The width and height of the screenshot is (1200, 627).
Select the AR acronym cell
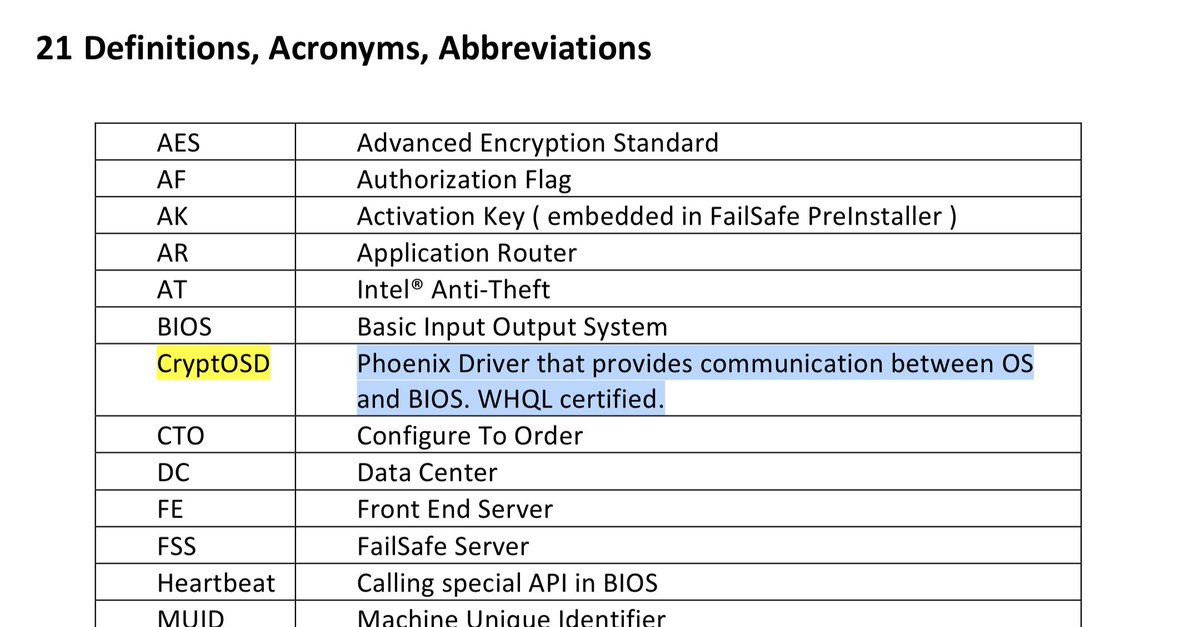(195, 253)
